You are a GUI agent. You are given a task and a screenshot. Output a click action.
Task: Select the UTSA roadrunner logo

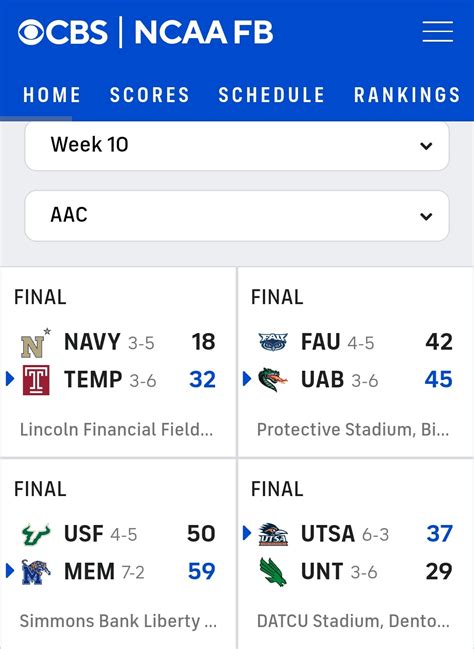[x=273, y=534]
